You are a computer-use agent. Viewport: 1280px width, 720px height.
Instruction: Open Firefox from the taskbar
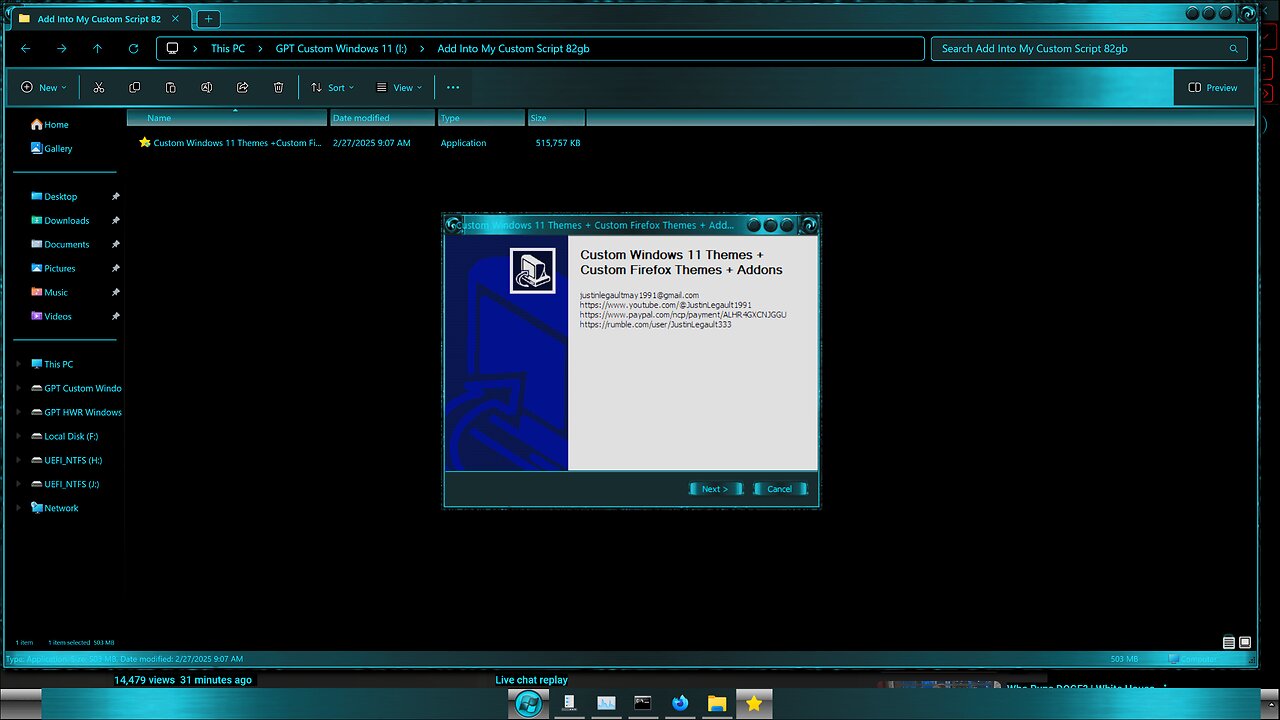coord(680,703)
